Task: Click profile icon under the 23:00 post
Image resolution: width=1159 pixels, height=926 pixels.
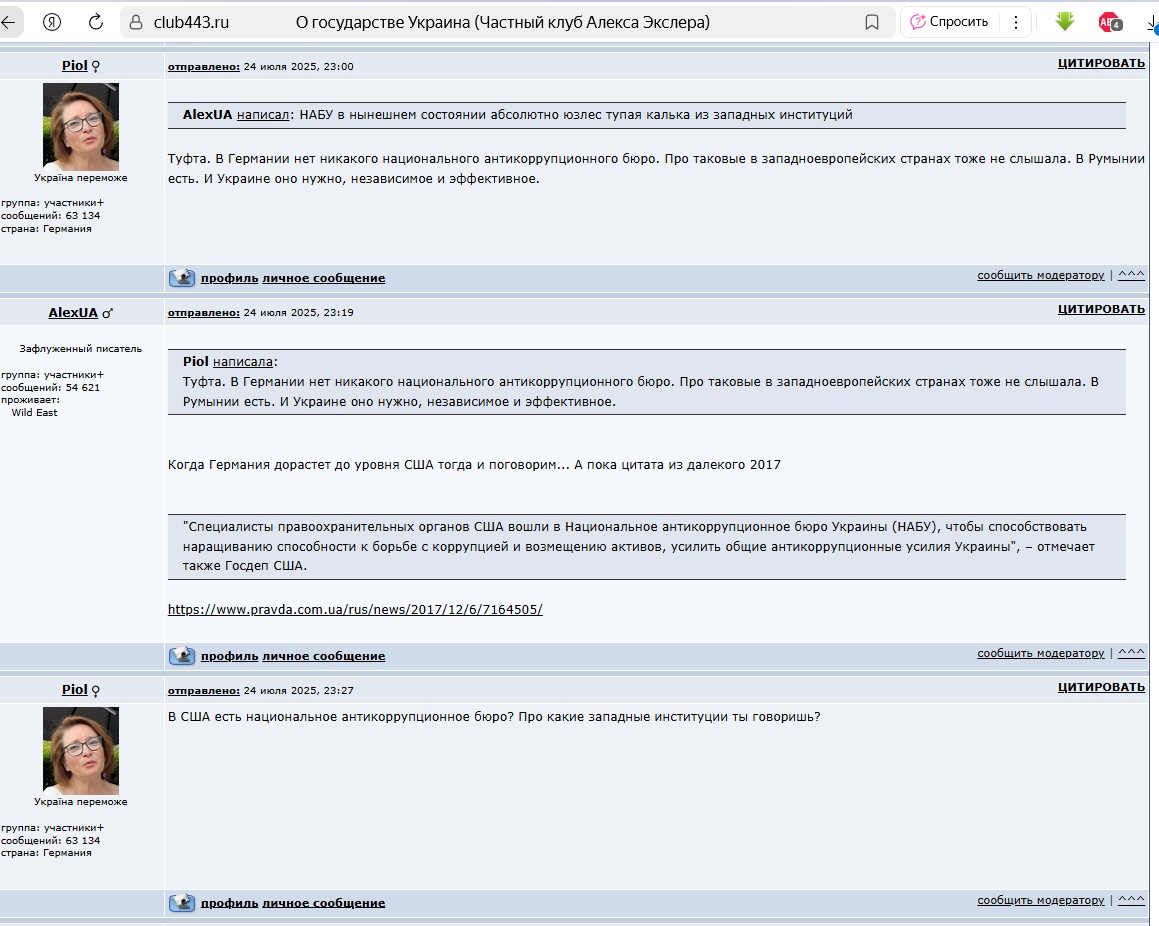Action: (182, 278)
